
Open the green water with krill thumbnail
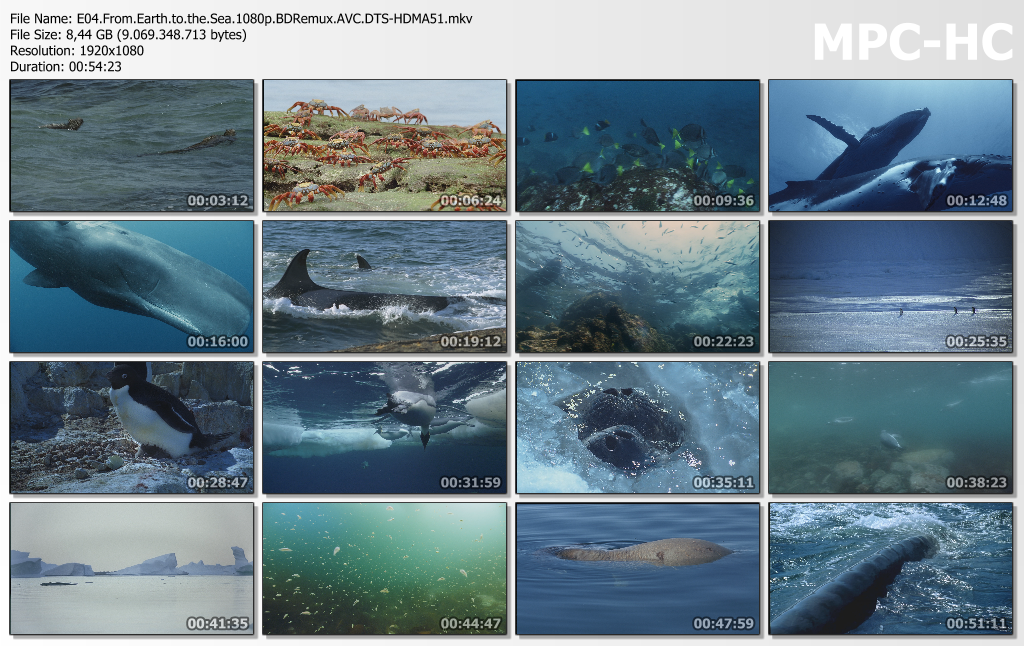[385, 568]
